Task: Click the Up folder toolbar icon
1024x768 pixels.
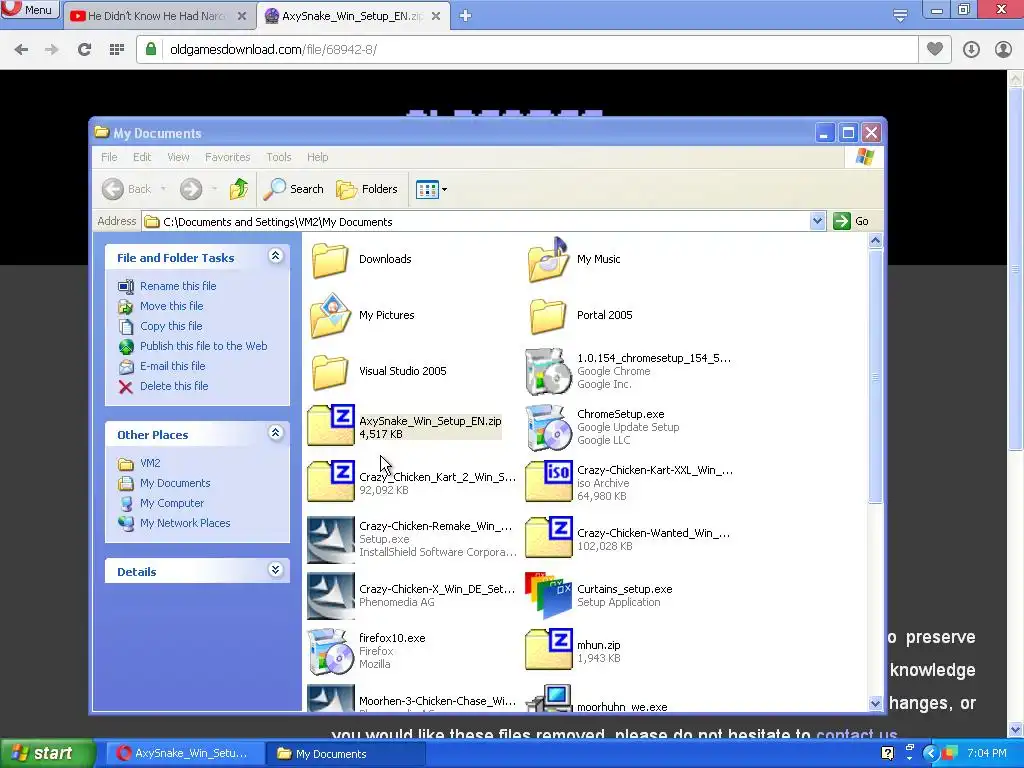Action: [x=239, y=189]
